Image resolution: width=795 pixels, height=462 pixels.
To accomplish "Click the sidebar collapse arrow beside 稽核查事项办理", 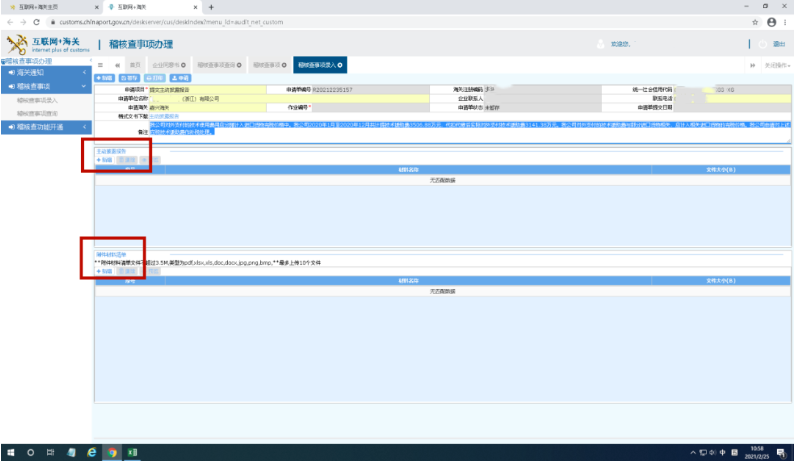I will [x=90, y=61].
